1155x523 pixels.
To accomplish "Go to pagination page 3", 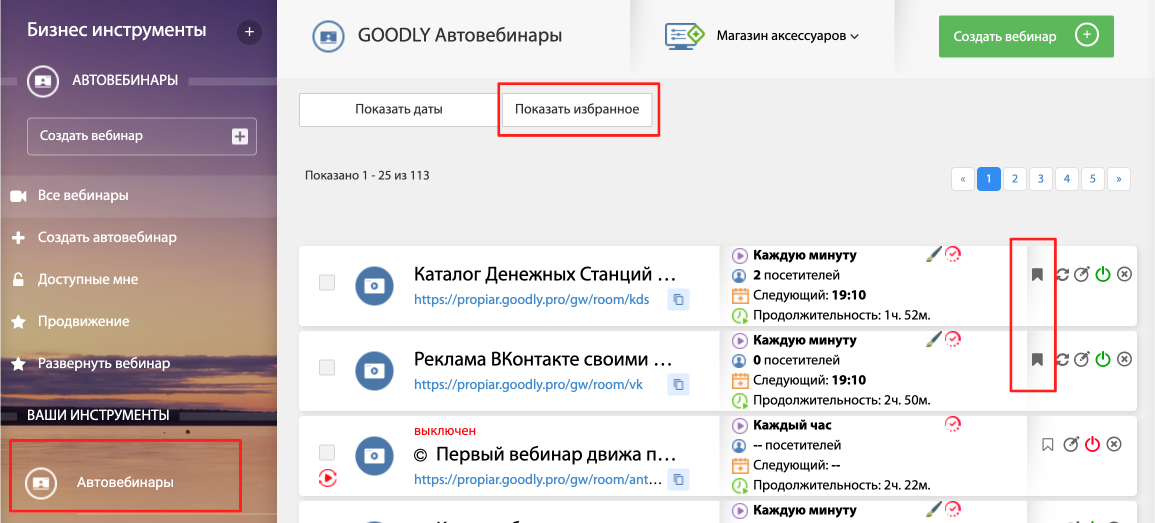I will click(1040, 179).
